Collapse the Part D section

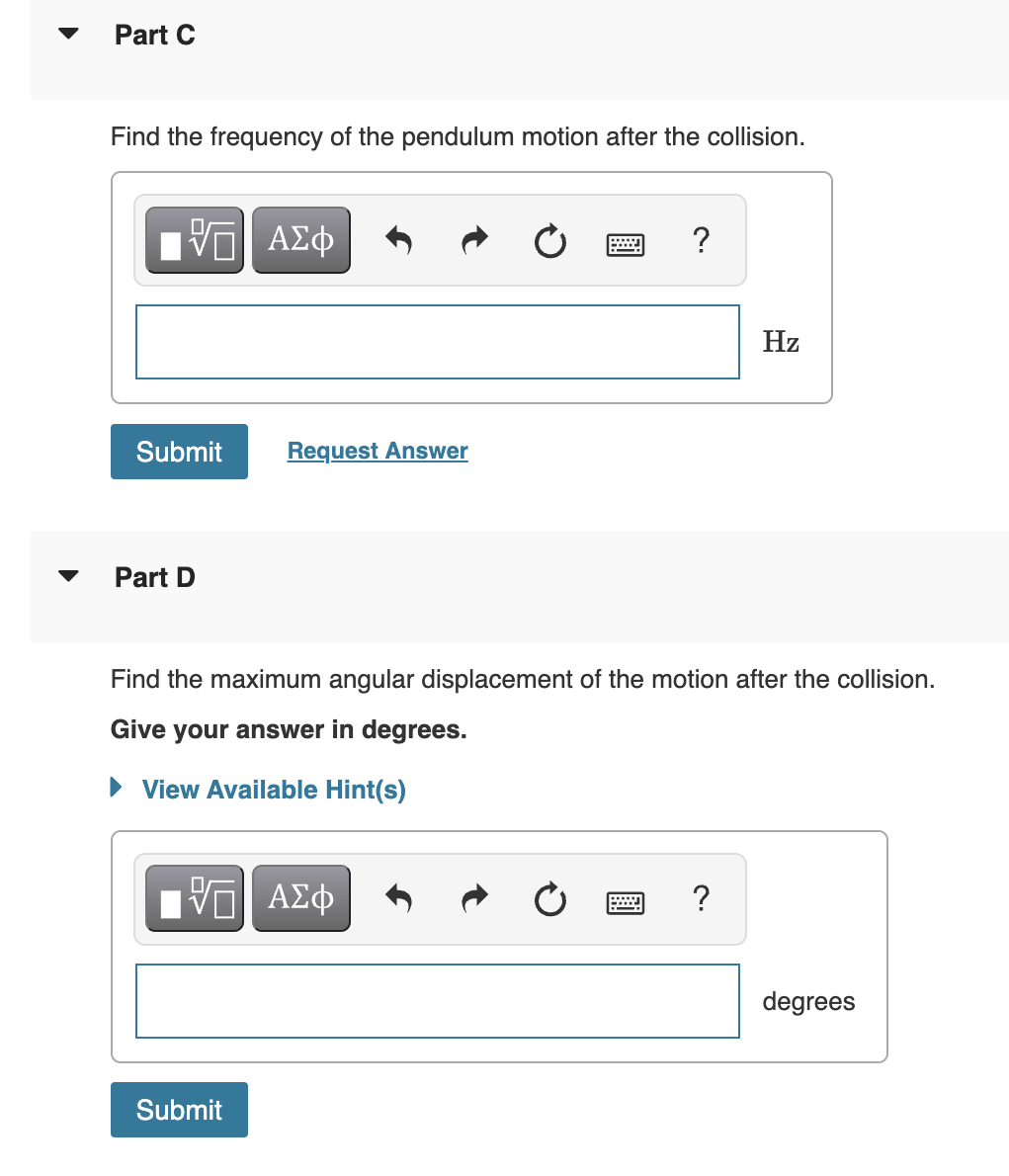point(67,574)
